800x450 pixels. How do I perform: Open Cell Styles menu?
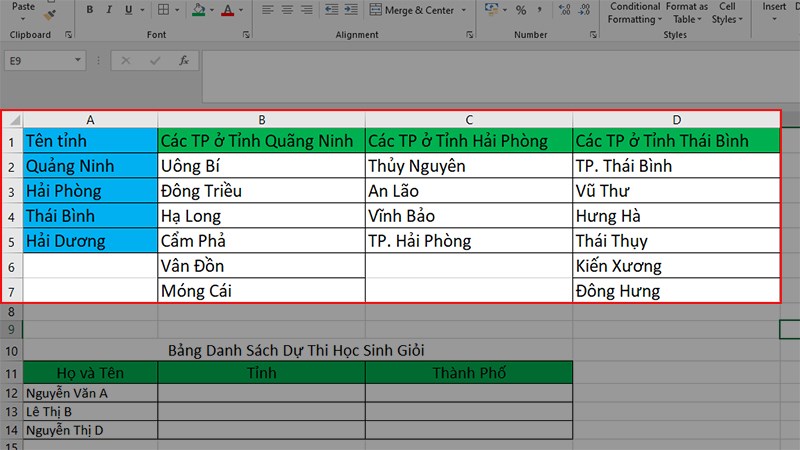(727, 13)
